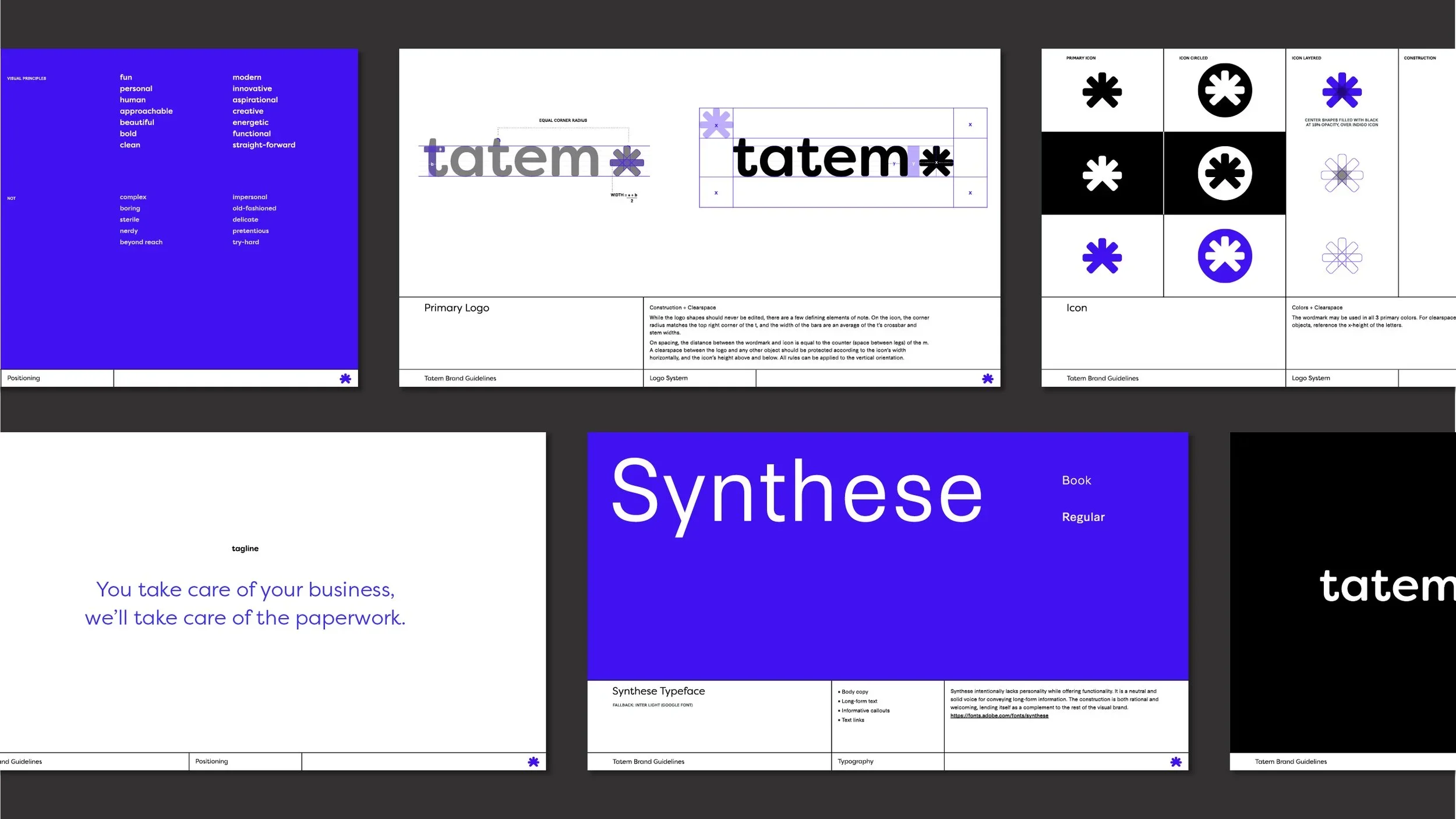Screen dimensions: 1456x819
Task: Click Tatem Brand Guidelines footer on black slide
Action: 1291,761
